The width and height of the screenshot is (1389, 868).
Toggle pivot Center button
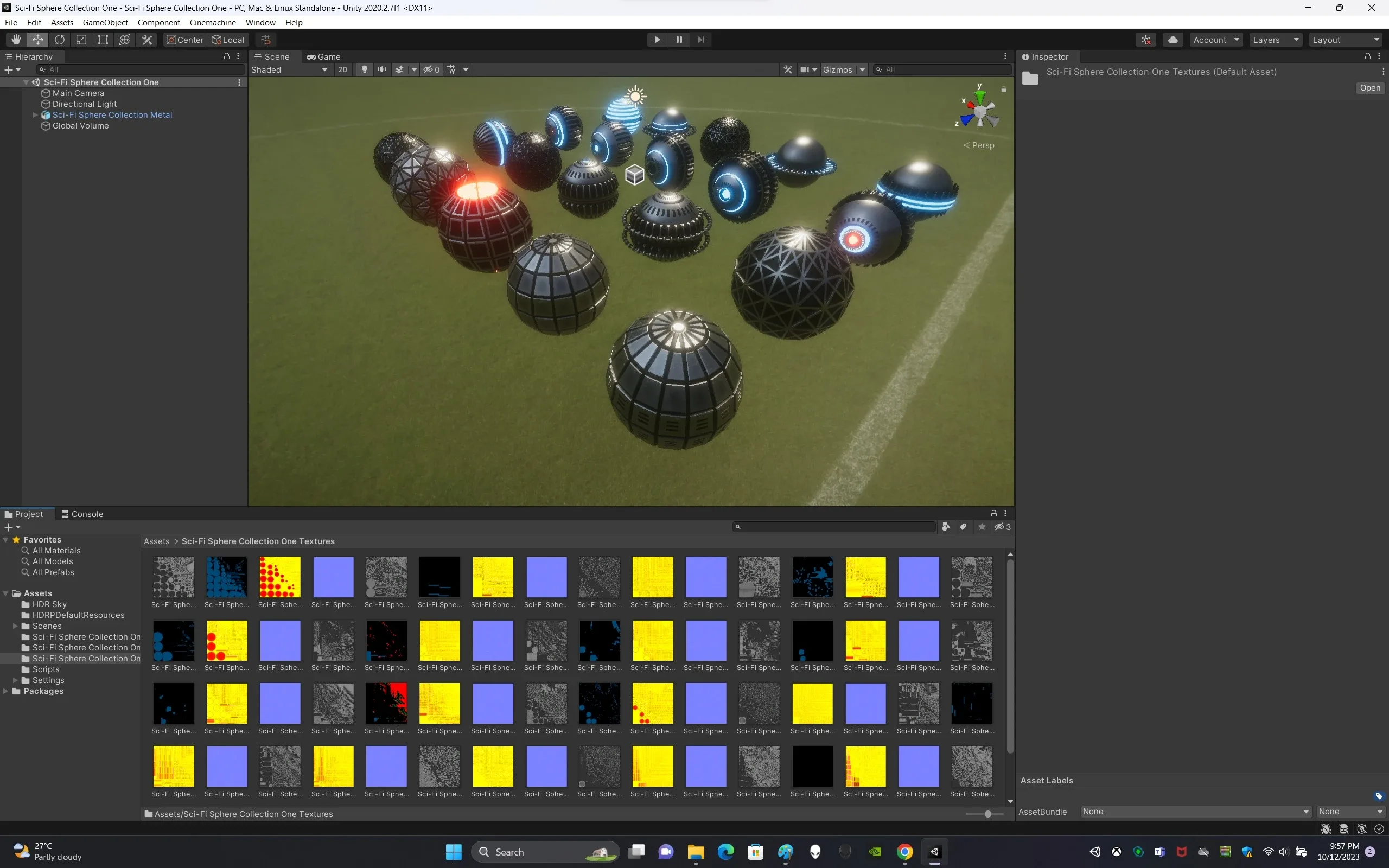click(x=186, y=40)
